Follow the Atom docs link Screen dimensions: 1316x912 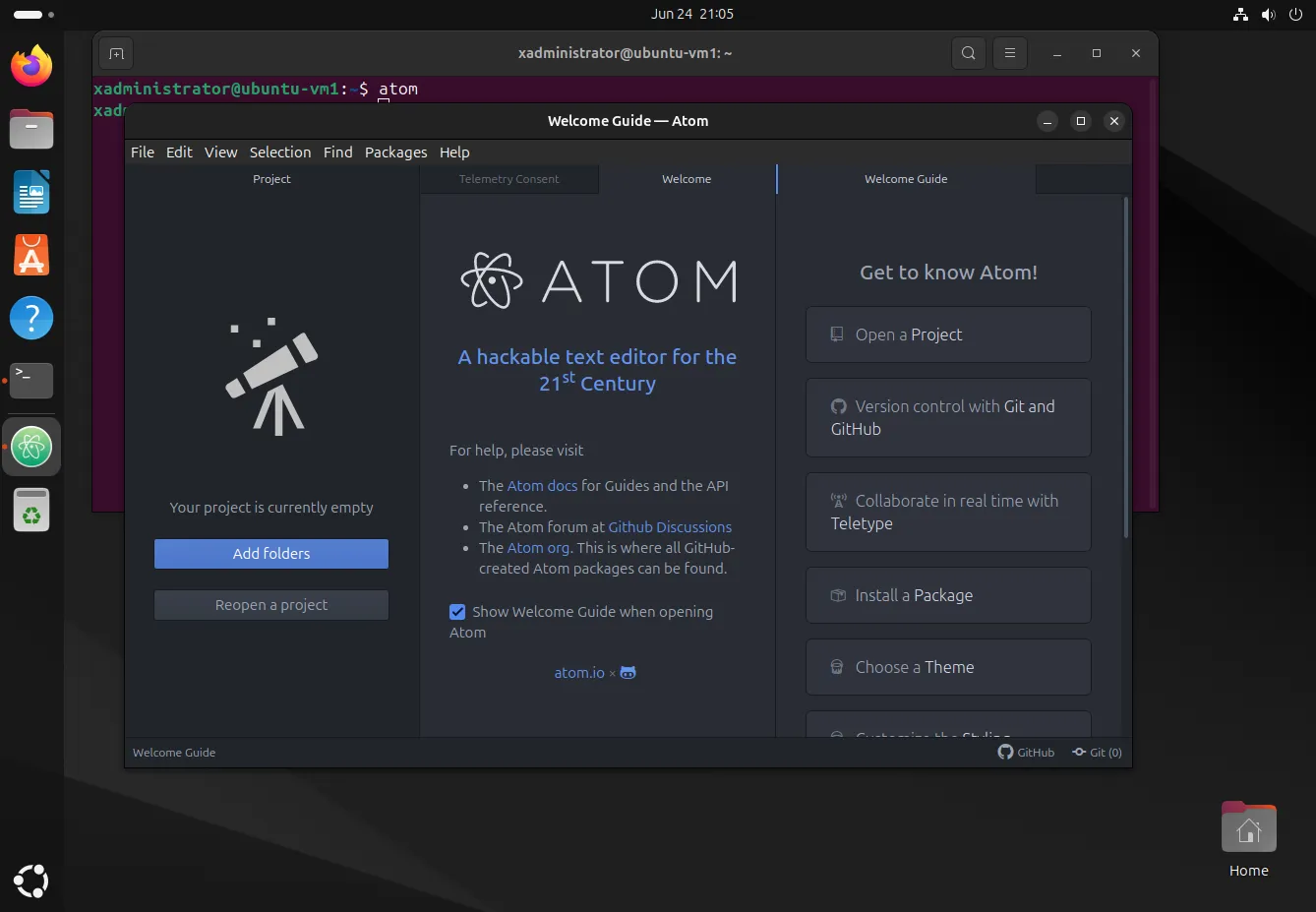coord(542,486)
